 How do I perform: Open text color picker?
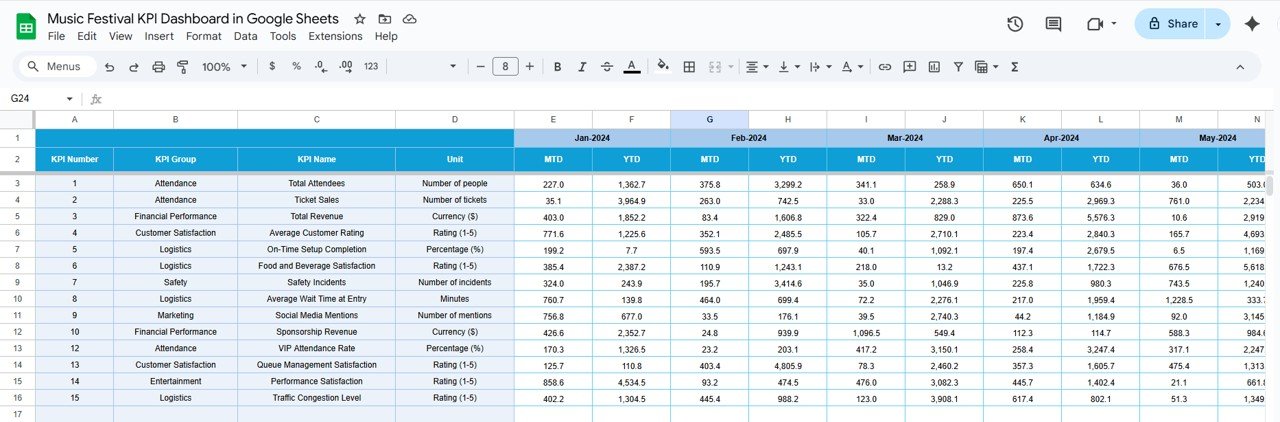[632, 67]
